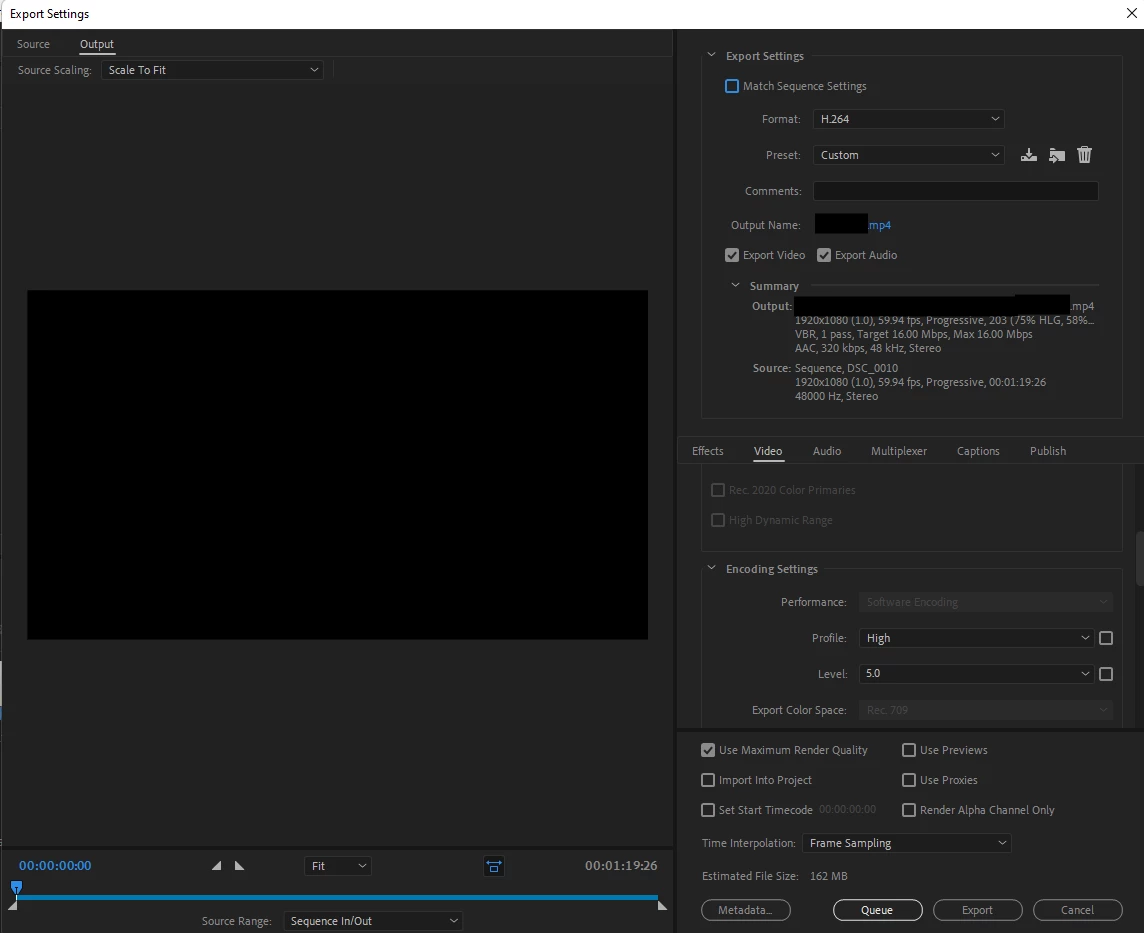Enable Match Sequence Settings checkbox

point(732,86)
